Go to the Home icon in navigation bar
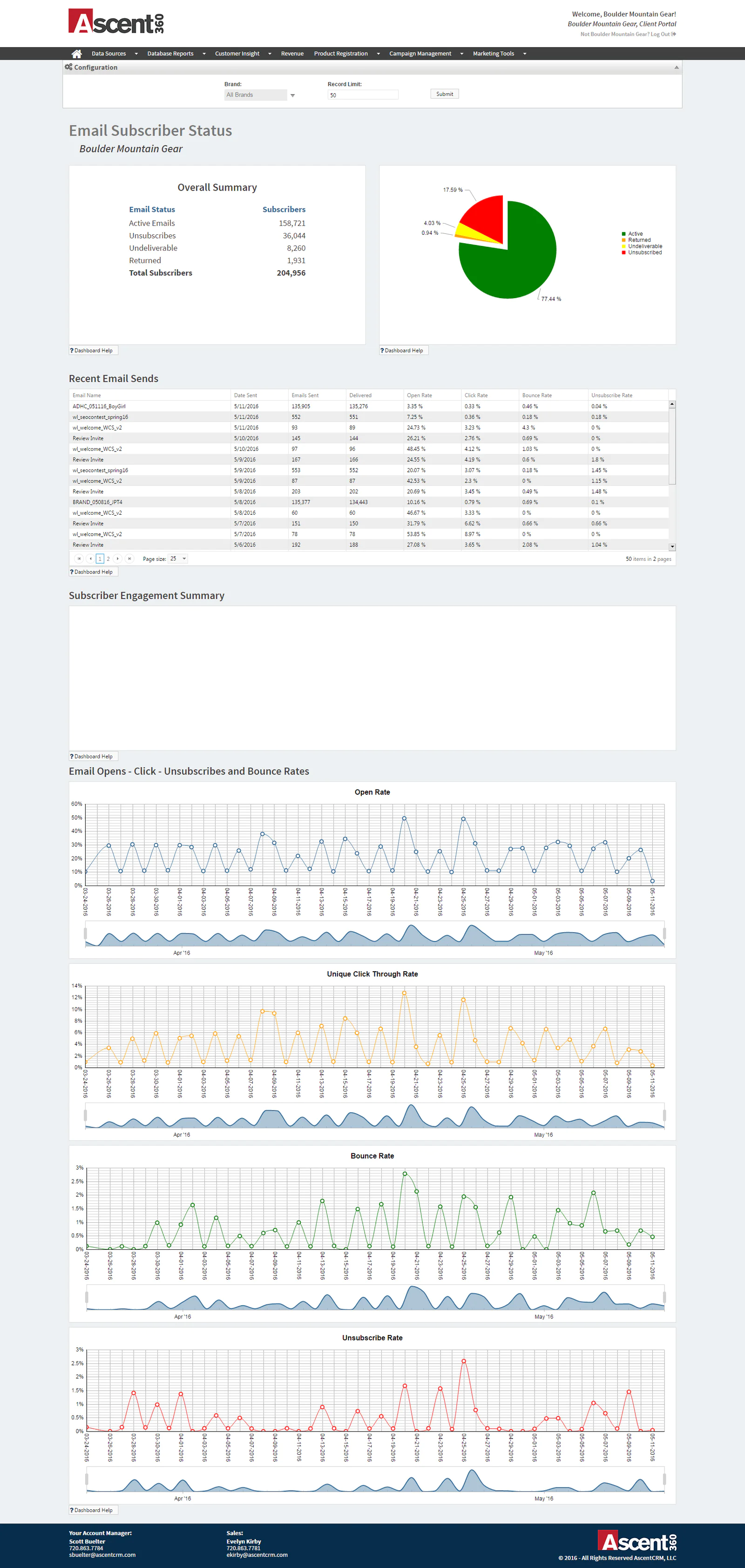Screen dimensions: 745x1568 (x=77, y=54)
